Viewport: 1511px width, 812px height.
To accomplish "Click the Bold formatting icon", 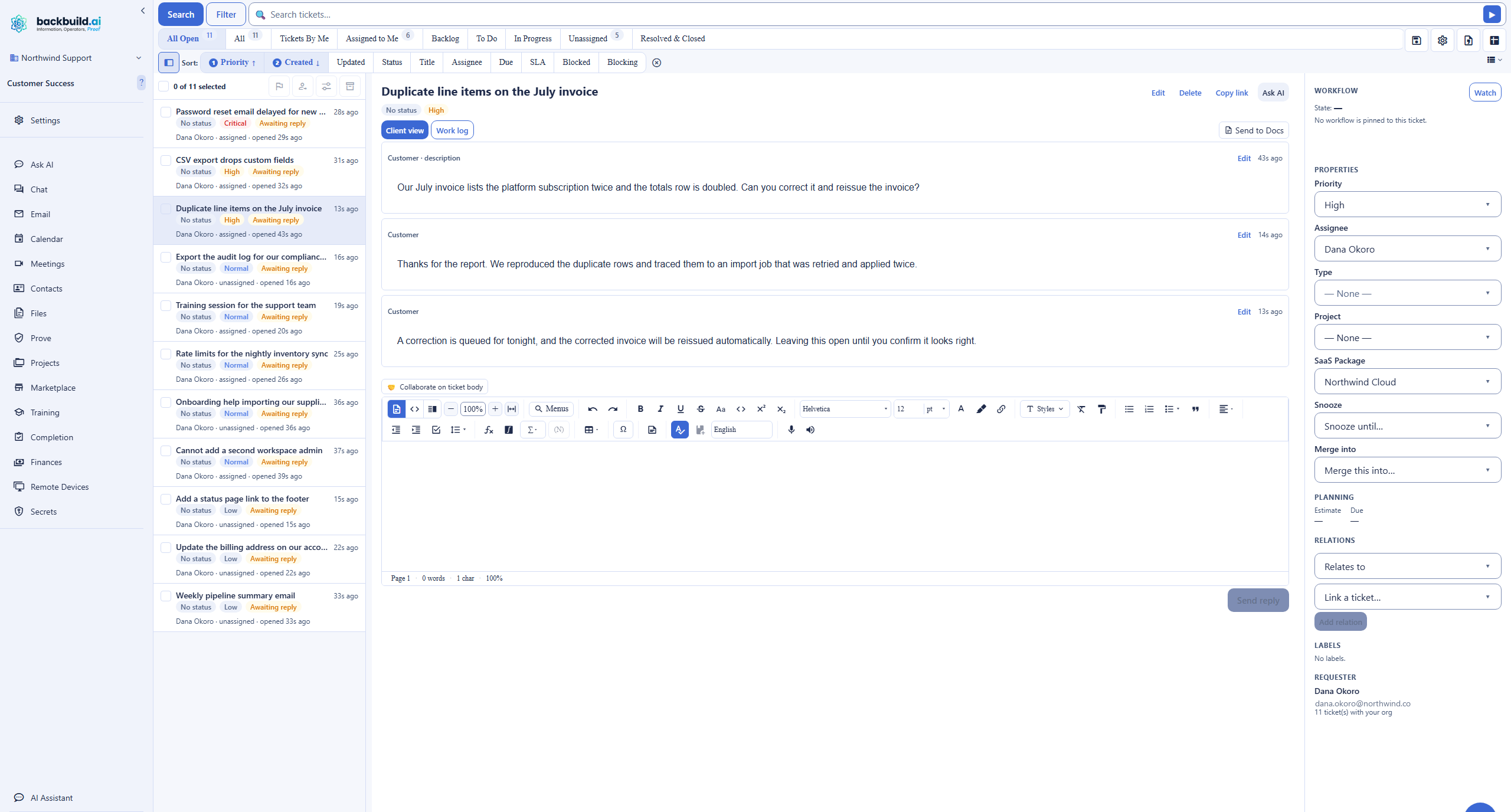I will [640, 409].
